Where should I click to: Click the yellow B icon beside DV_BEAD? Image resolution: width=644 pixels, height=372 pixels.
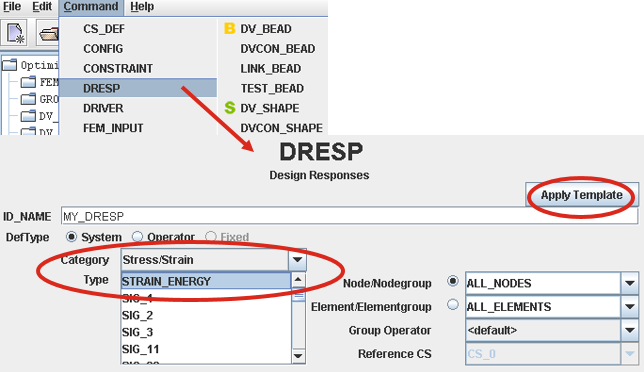[x=229, y=29]
